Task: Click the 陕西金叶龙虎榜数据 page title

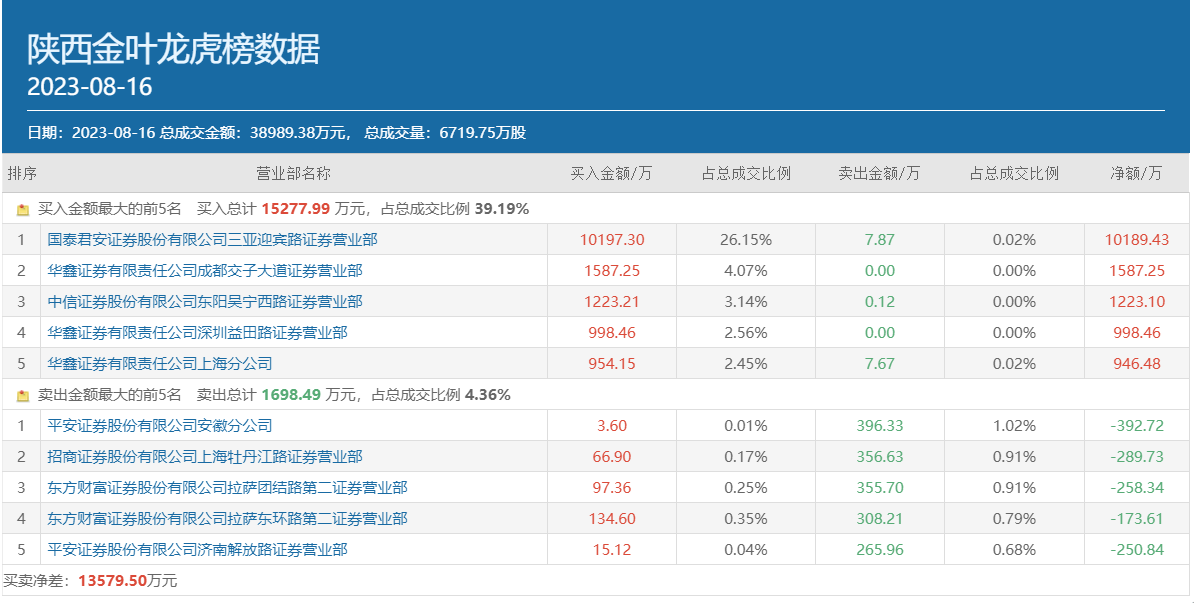Action: pos(173,47)
